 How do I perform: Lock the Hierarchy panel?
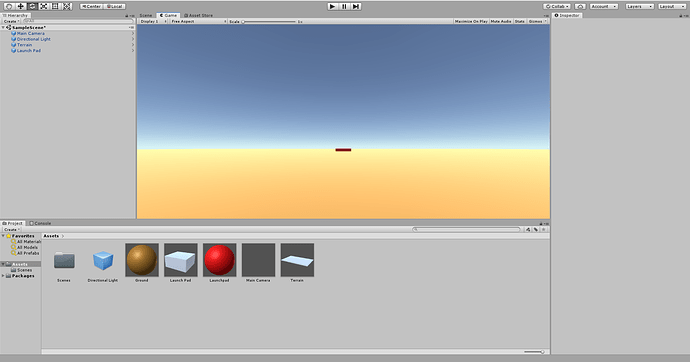point(127,15)
